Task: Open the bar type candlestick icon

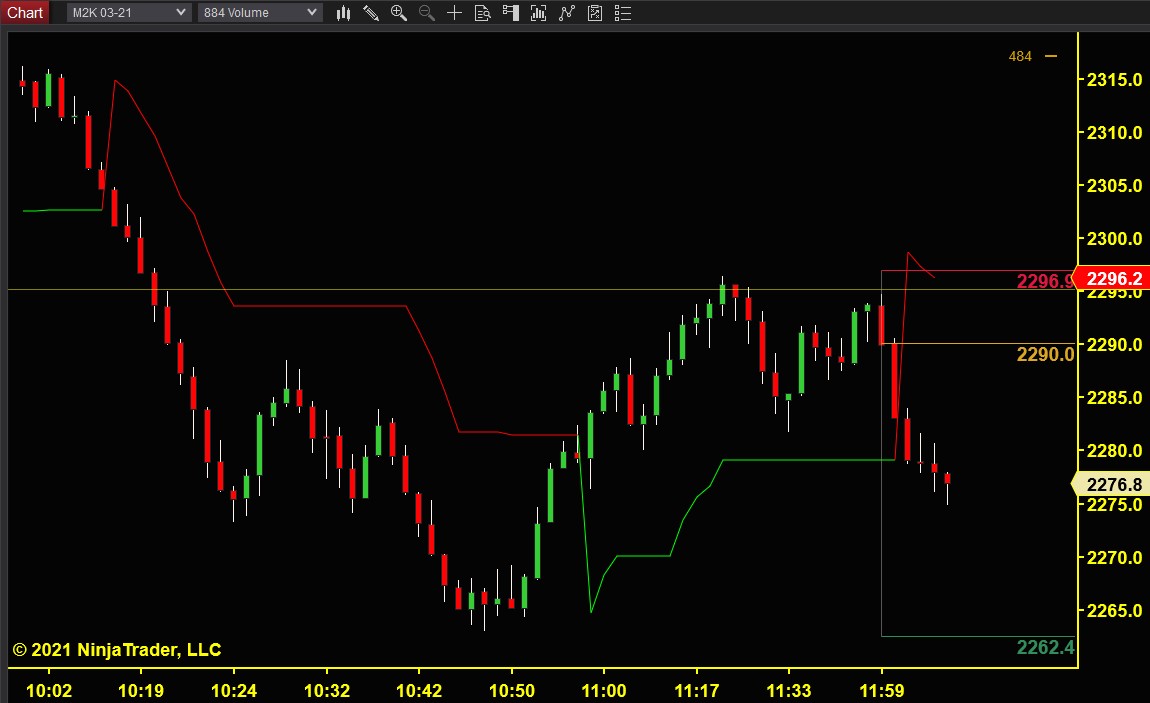Action: pyautogui.click(x=343, y=12)
